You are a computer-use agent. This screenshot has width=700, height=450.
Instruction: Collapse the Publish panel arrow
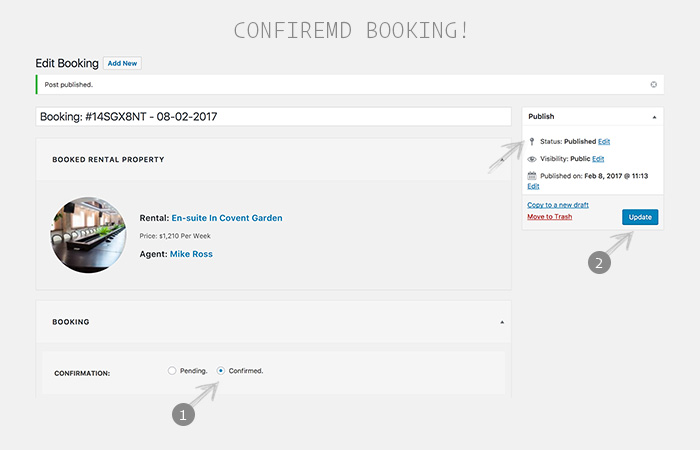pyautogui.click(x=654, y=117)
